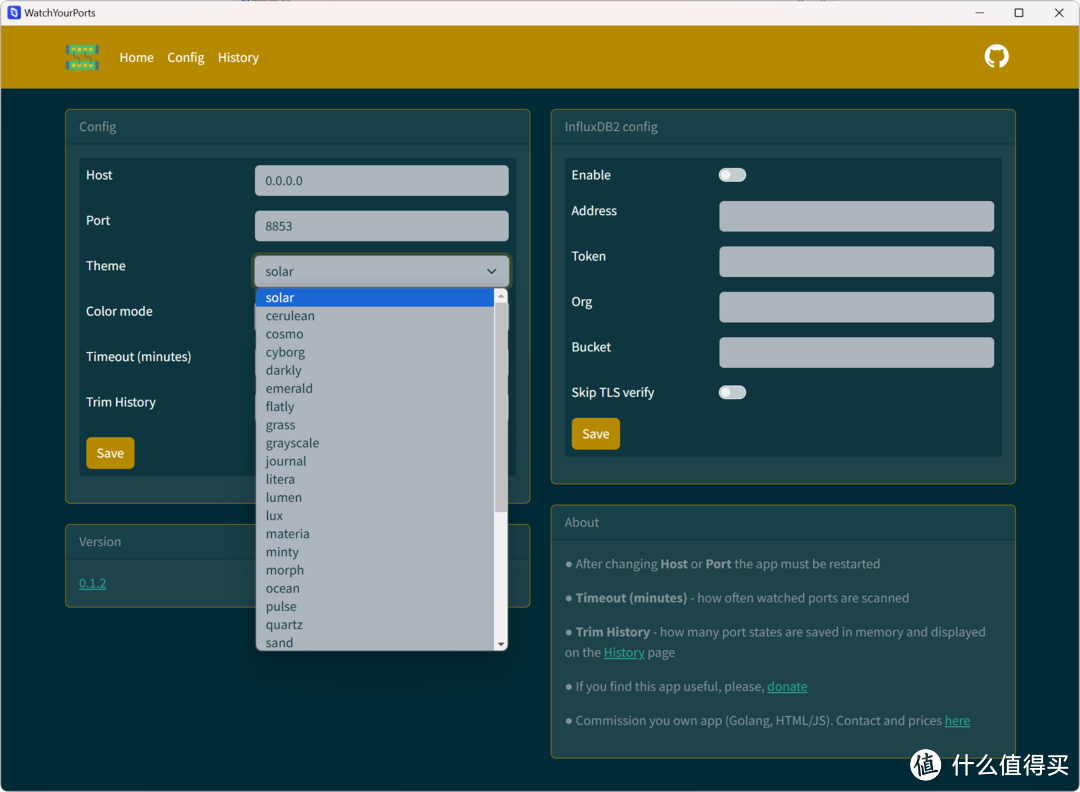Focus the InfluxDB2 Address input field
Viewport: 1080px width, 792px height.
tap(856, 216)
